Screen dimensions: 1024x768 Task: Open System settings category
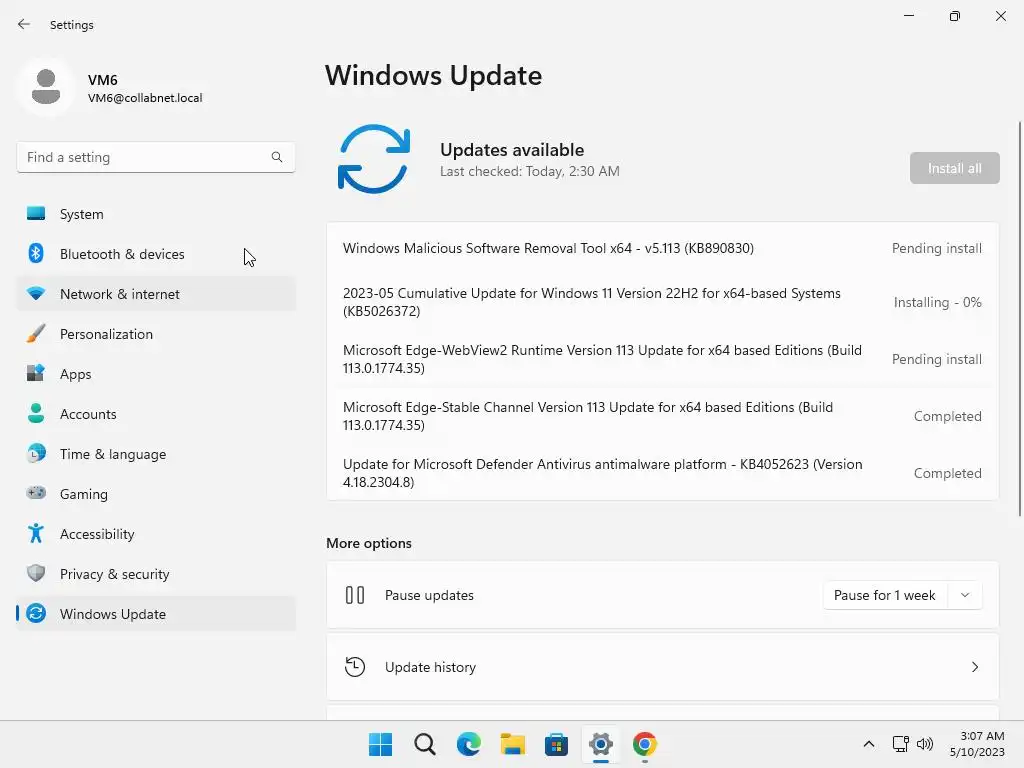click(x=156, y=214)
